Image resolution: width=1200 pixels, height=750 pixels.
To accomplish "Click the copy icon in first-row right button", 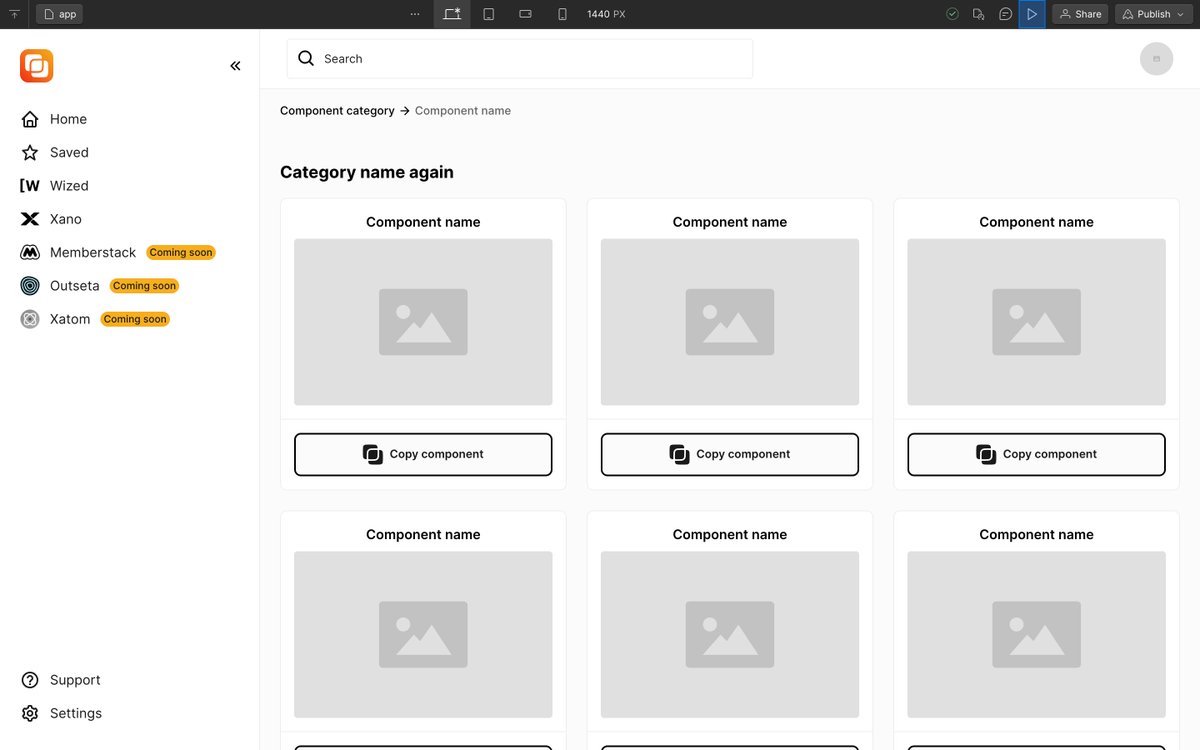I will [x=986, y=454].
